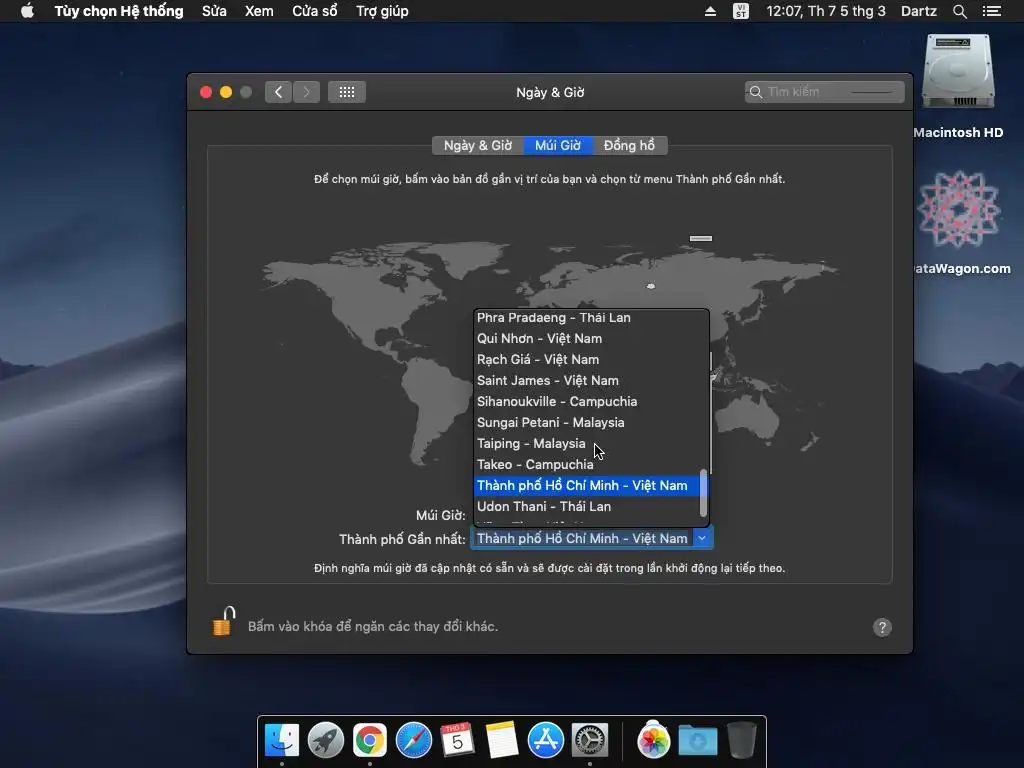This screenshot has width=1024, height=768.
Task: Open the Dartz user menu
Action: tap(918, 11)
